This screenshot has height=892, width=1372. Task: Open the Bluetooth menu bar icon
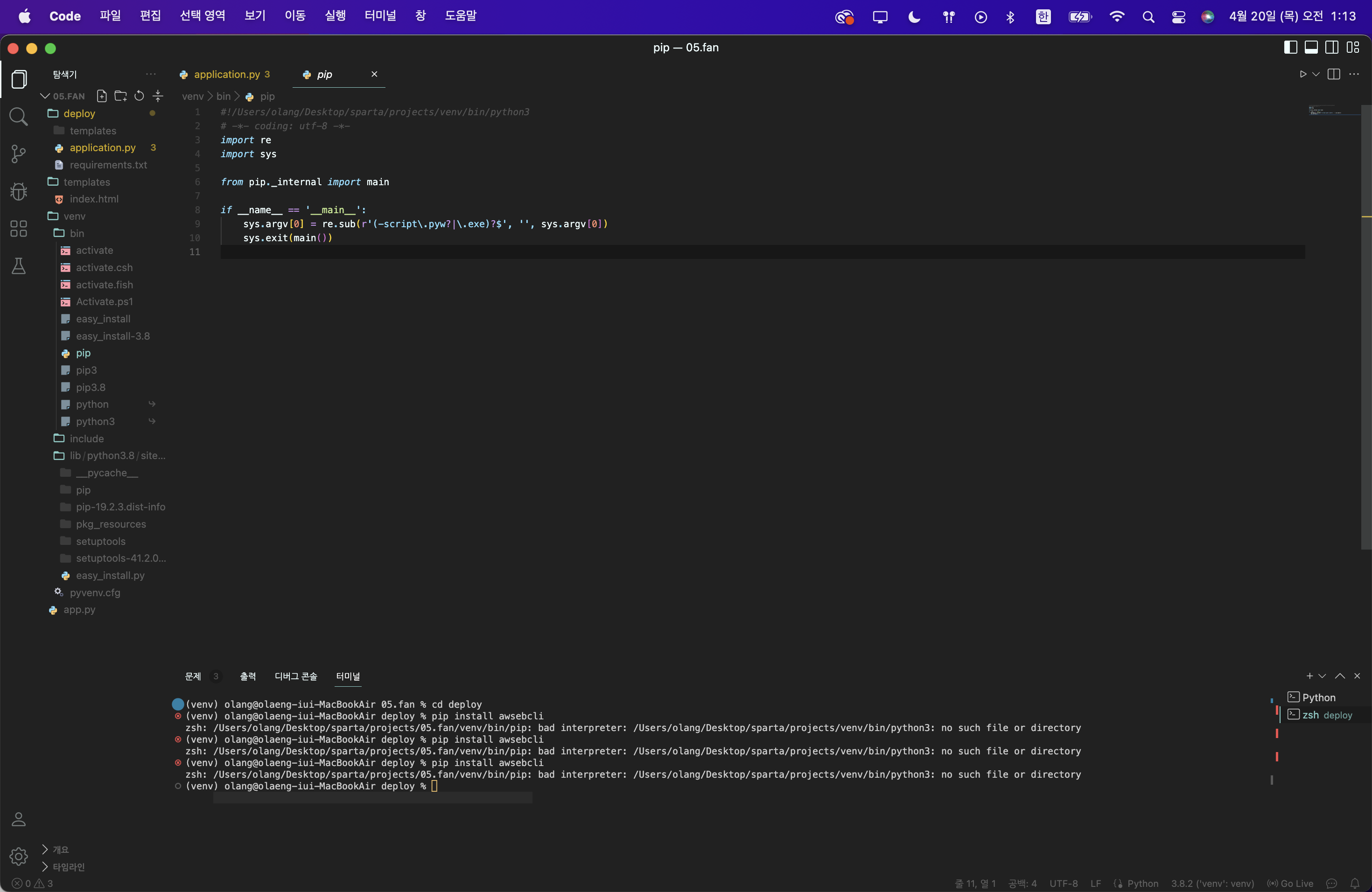click(x=1010, y=17)
